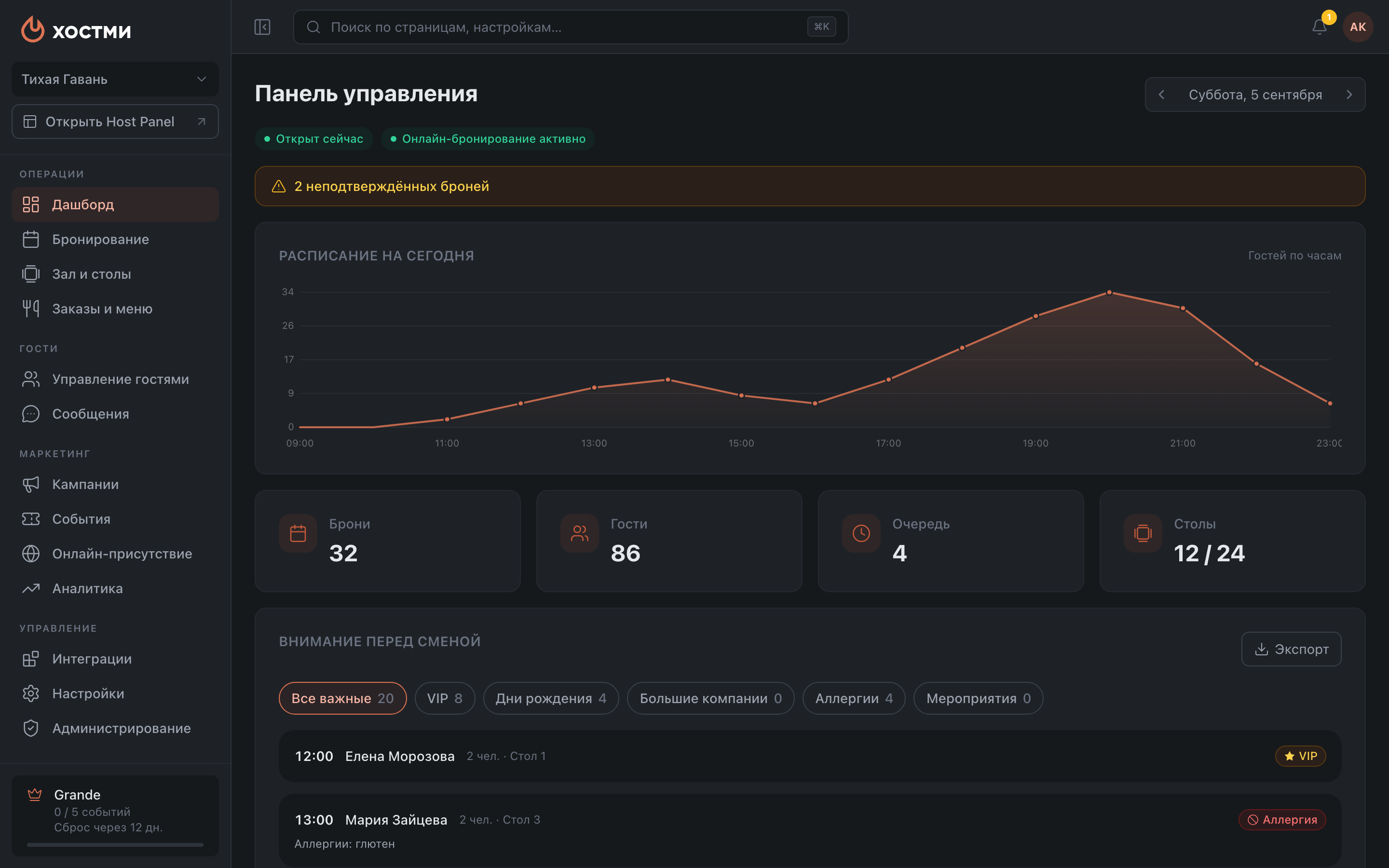Click the Дашборд grid icon

pyautogui.click(x=31, y=204)
